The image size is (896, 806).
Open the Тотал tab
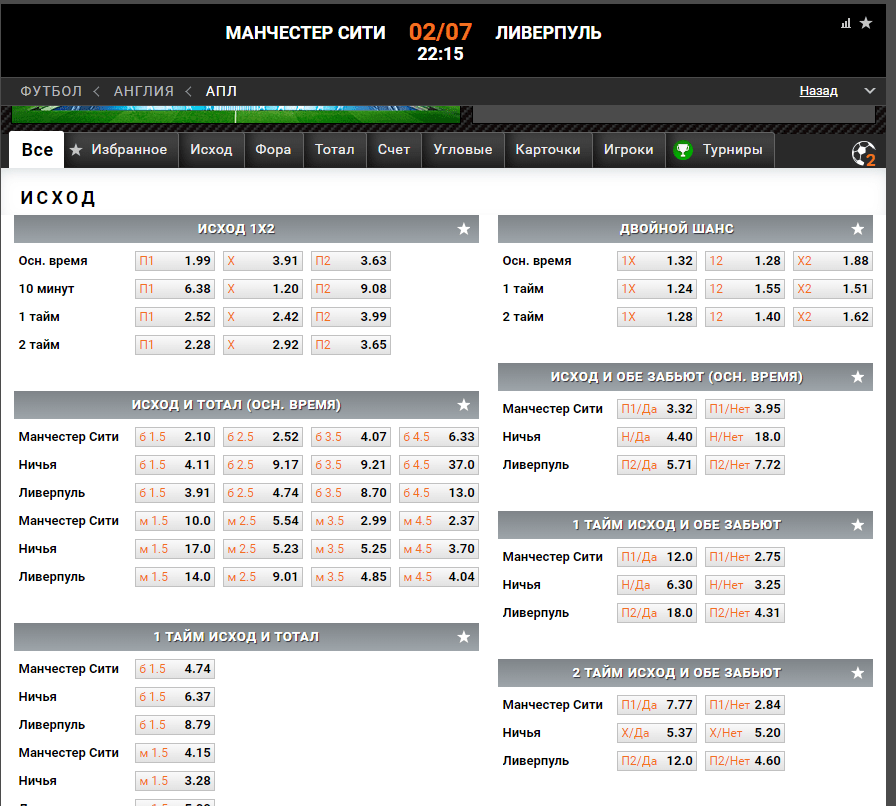point(335,150)
